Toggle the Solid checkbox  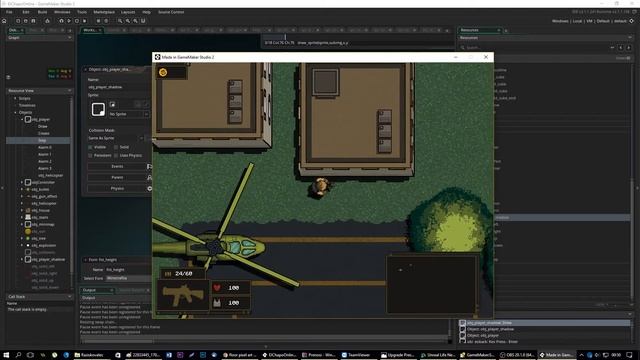[x=116, y=147]
